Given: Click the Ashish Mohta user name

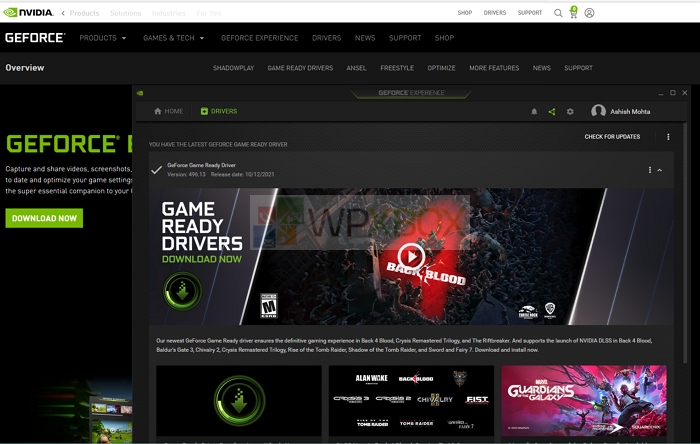Looking at the screenshot, I should tap(630, 112).
